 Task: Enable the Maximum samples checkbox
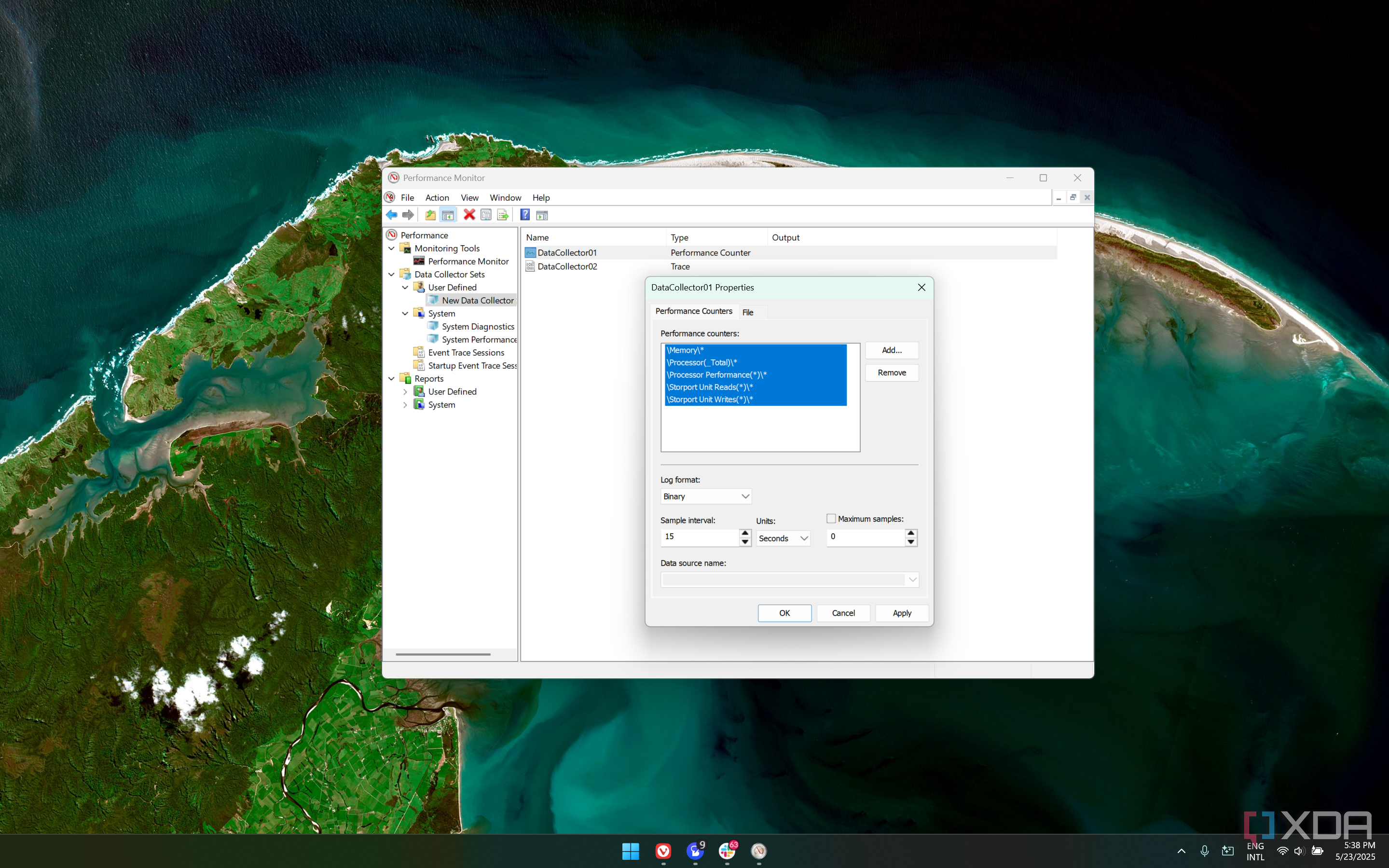(x=830, y=518)
